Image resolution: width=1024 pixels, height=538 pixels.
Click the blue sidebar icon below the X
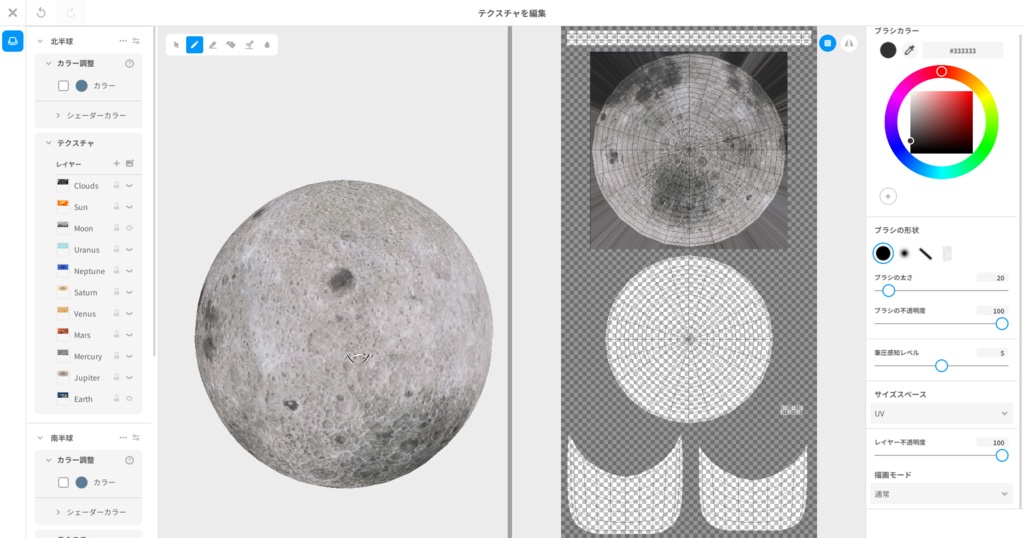[12, 41]
